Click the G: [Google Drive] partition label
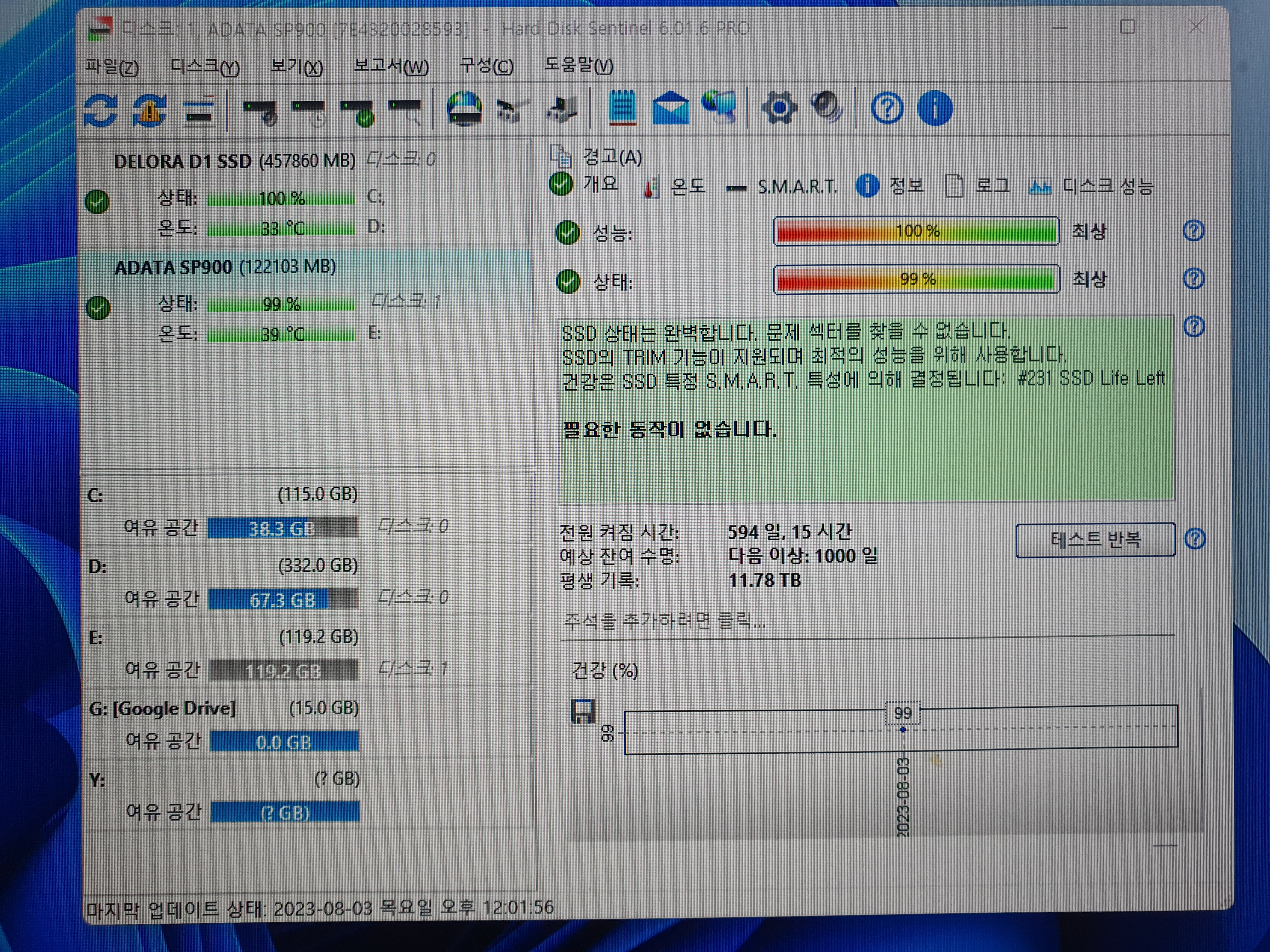Image resolution: width=1270 pixels, height=952 pixels. (163, 709)
